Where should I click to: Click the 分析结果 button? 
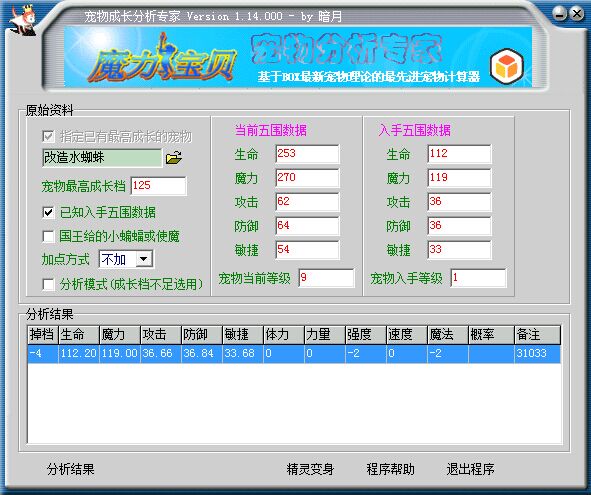coord(70,469)
